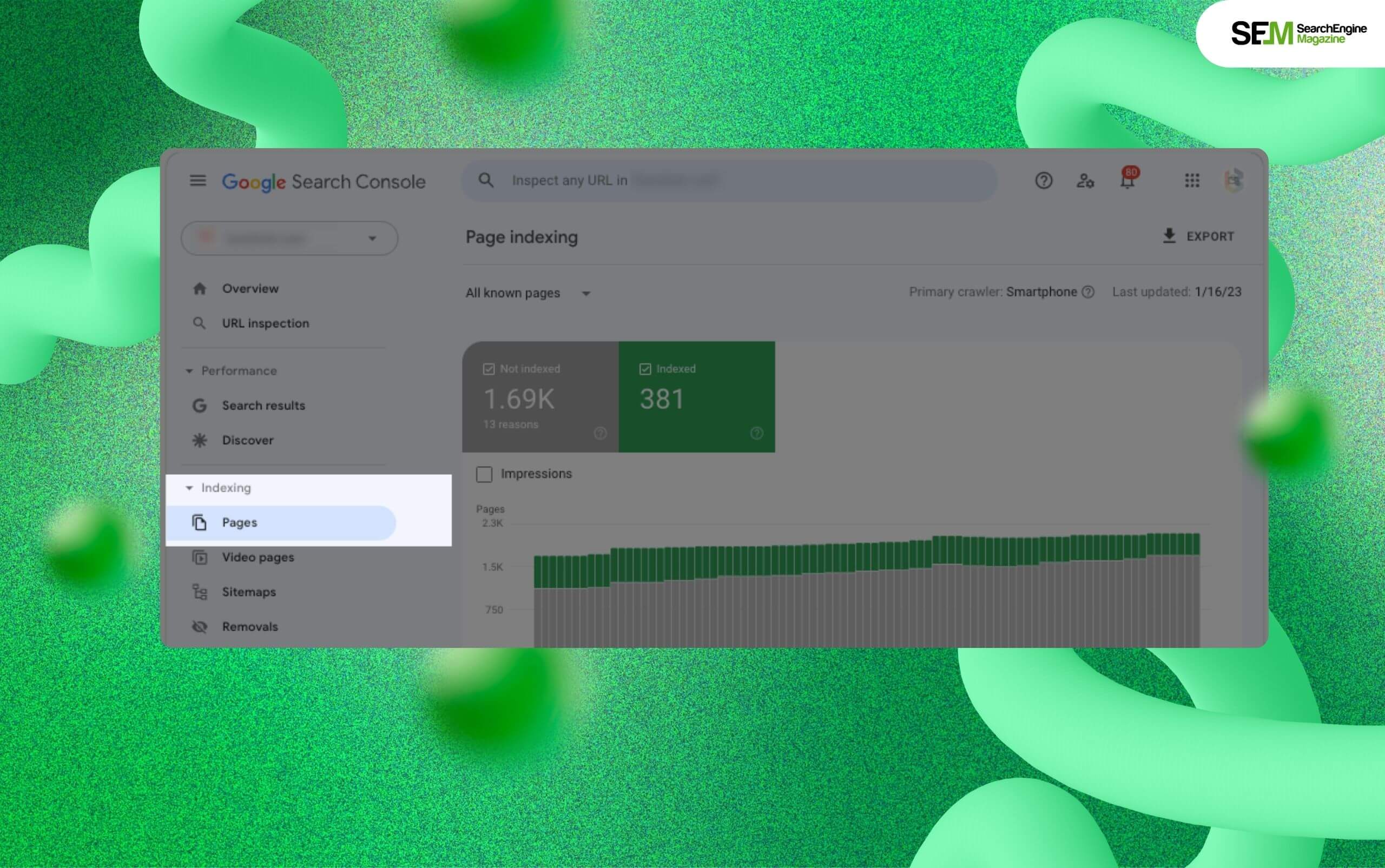The width and height of the screenshot is (1385, 868).
Task: Select Pages under Indexing
Action: pyautogui.click(x=281, y=522)
